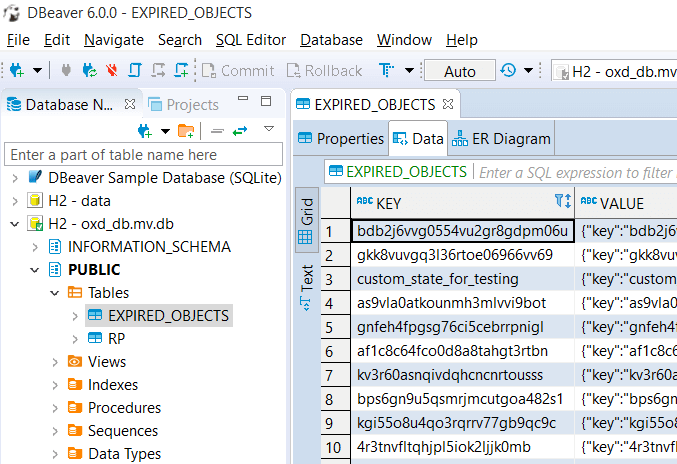Select the Indexes folder
677x464 pixels.
[x=103, y=385]
